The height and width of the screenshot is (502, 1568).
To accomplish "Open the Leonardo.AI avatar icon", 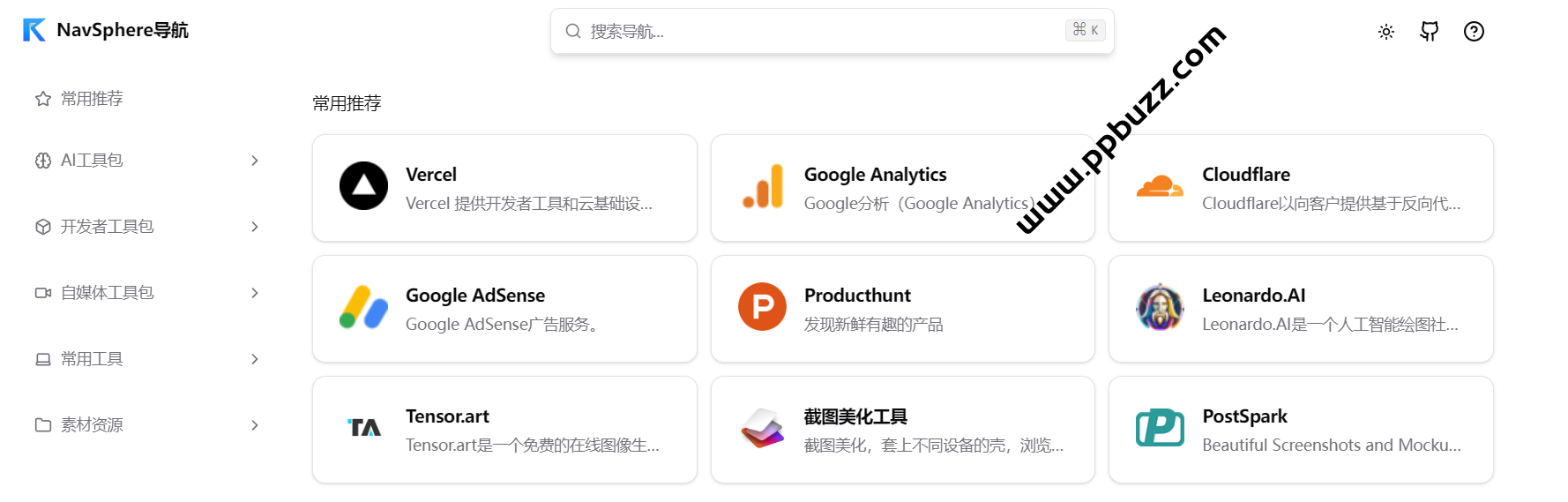I will pos(1160,307).
